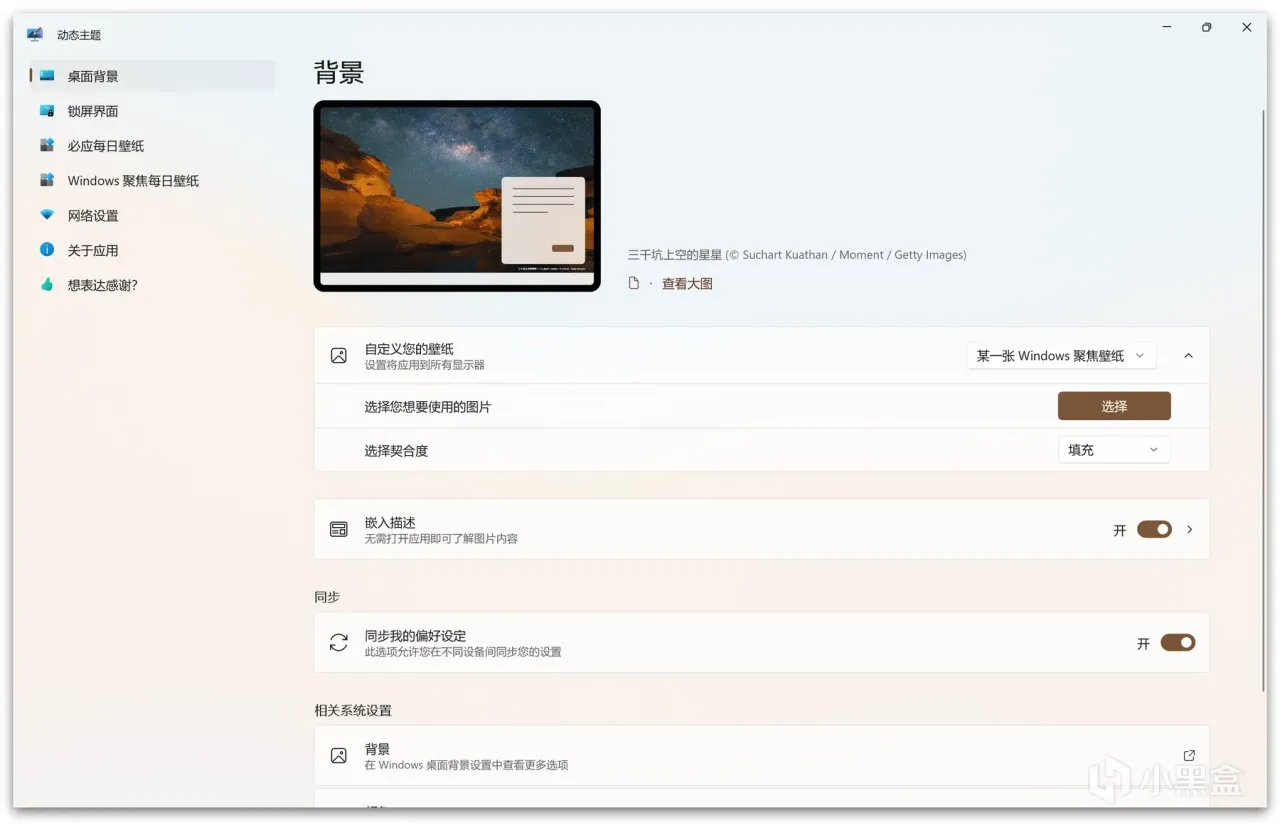Click the 关于应用 info icon
Viewport: 1280px width, 825px height.
tap(47, 250)
